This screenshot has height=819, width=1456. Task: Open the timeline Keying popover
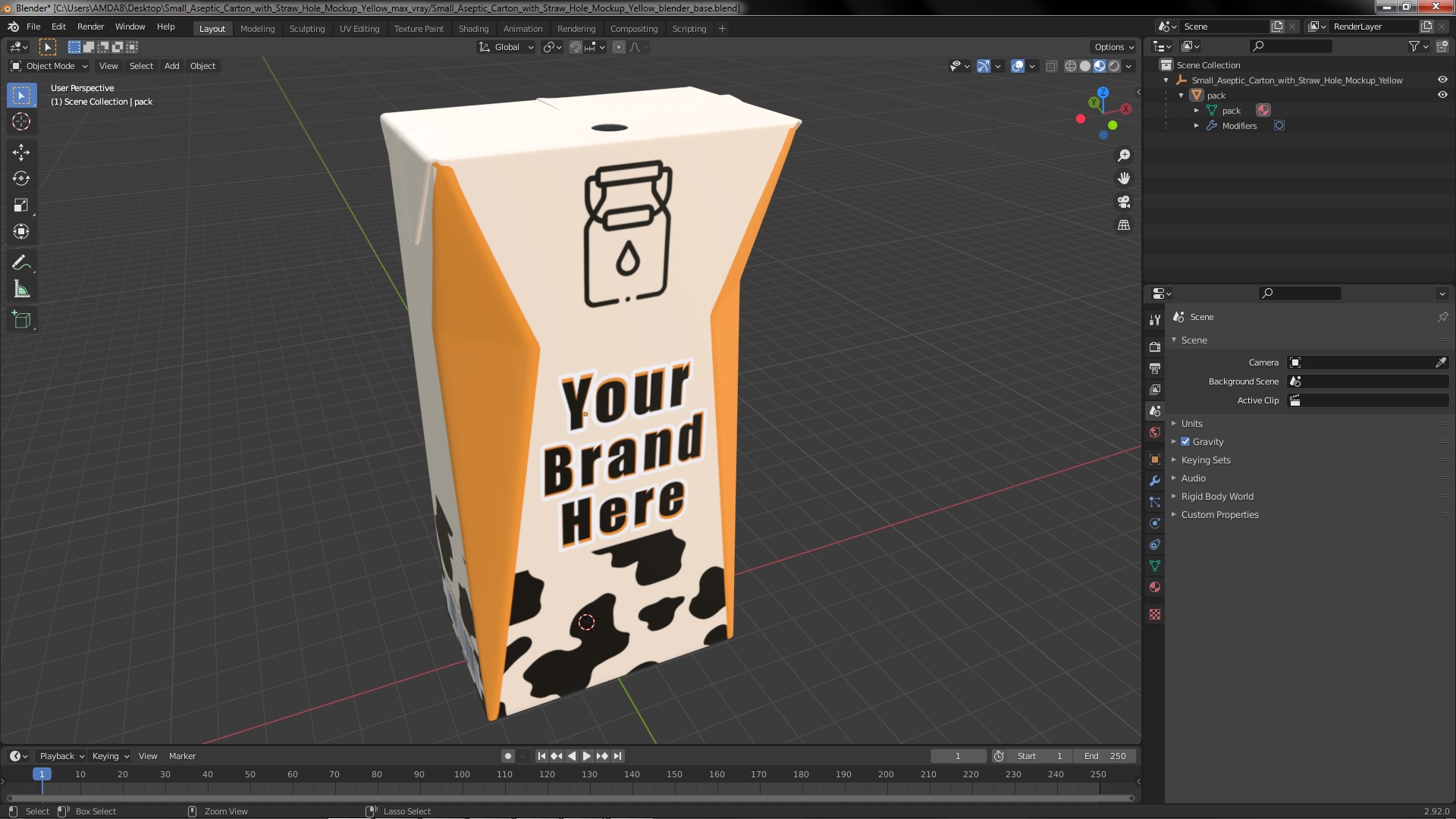pos(111,756)
